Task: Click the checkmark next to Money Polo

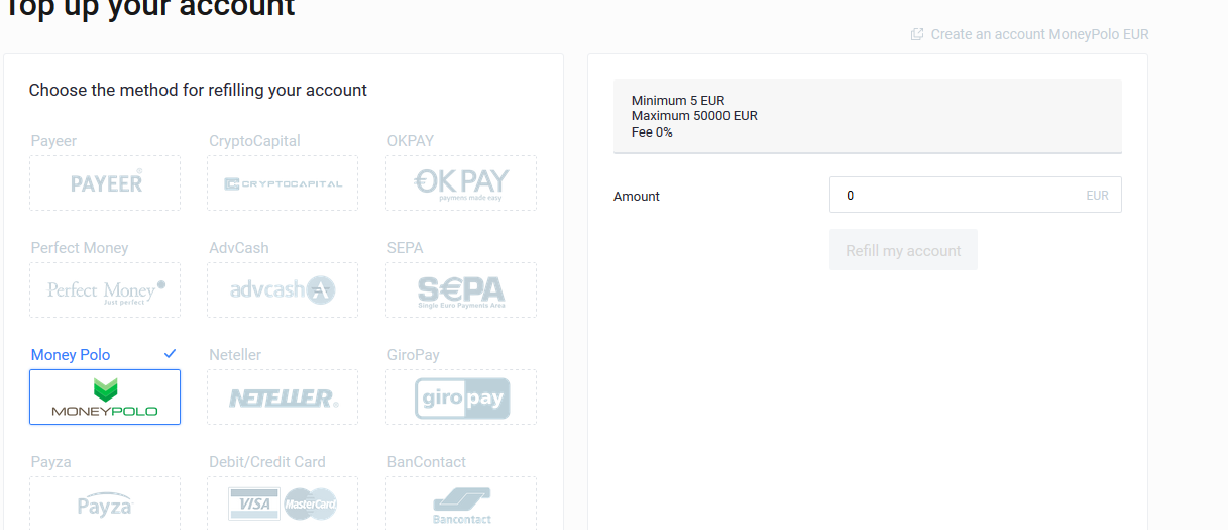Action: tap(170, 354)
